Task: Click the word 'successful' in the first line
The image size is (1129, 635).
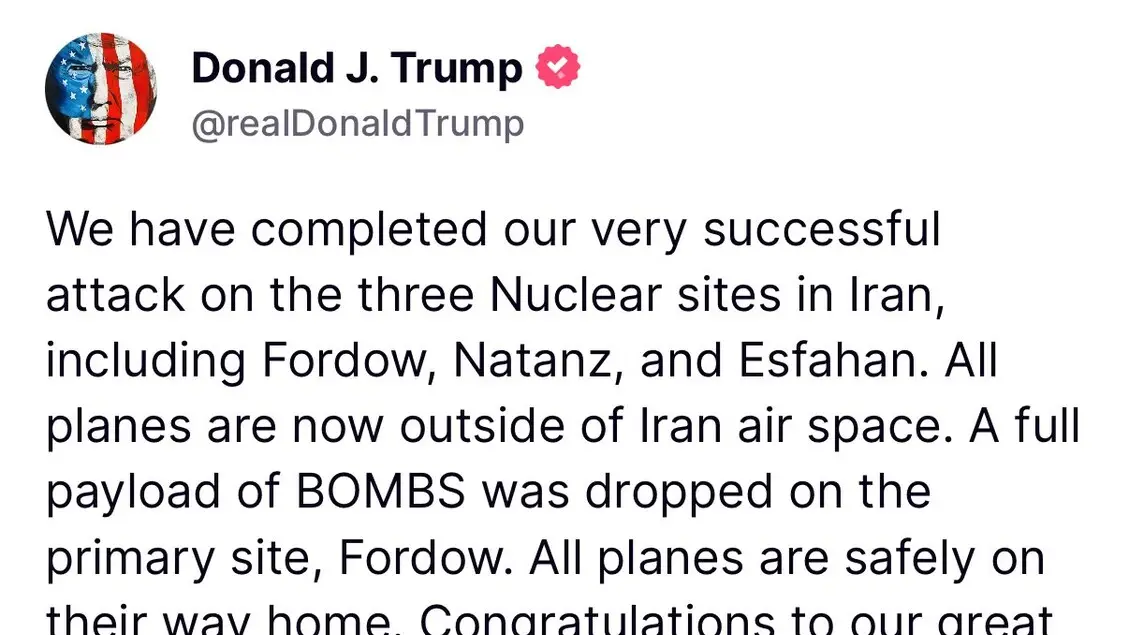Action: (x=822, y=230)
